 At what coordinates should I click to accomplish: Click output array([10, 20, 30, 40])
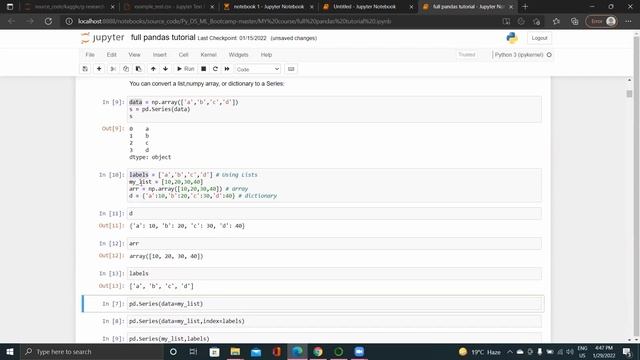click(166, 256)
